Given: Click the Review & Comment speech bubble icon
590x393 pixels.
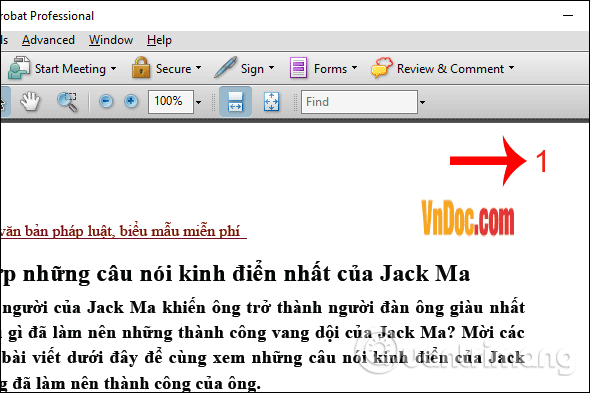Looking at the screenshot, I should click(x=382, y=68).
